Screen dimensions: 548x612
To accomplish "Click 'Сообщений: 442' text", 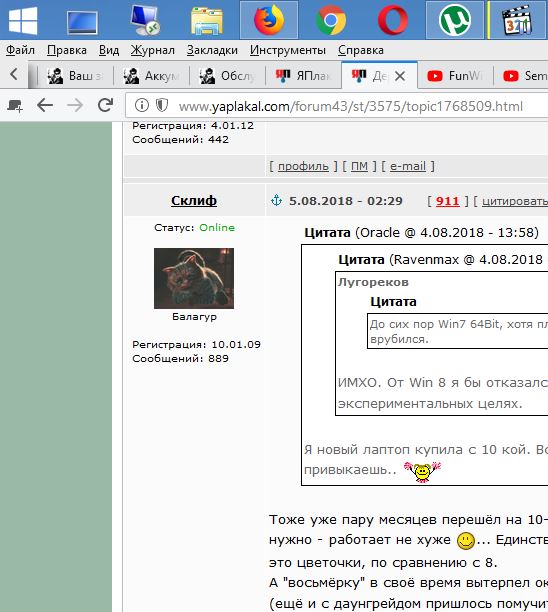I will click(x=180, y=139).
